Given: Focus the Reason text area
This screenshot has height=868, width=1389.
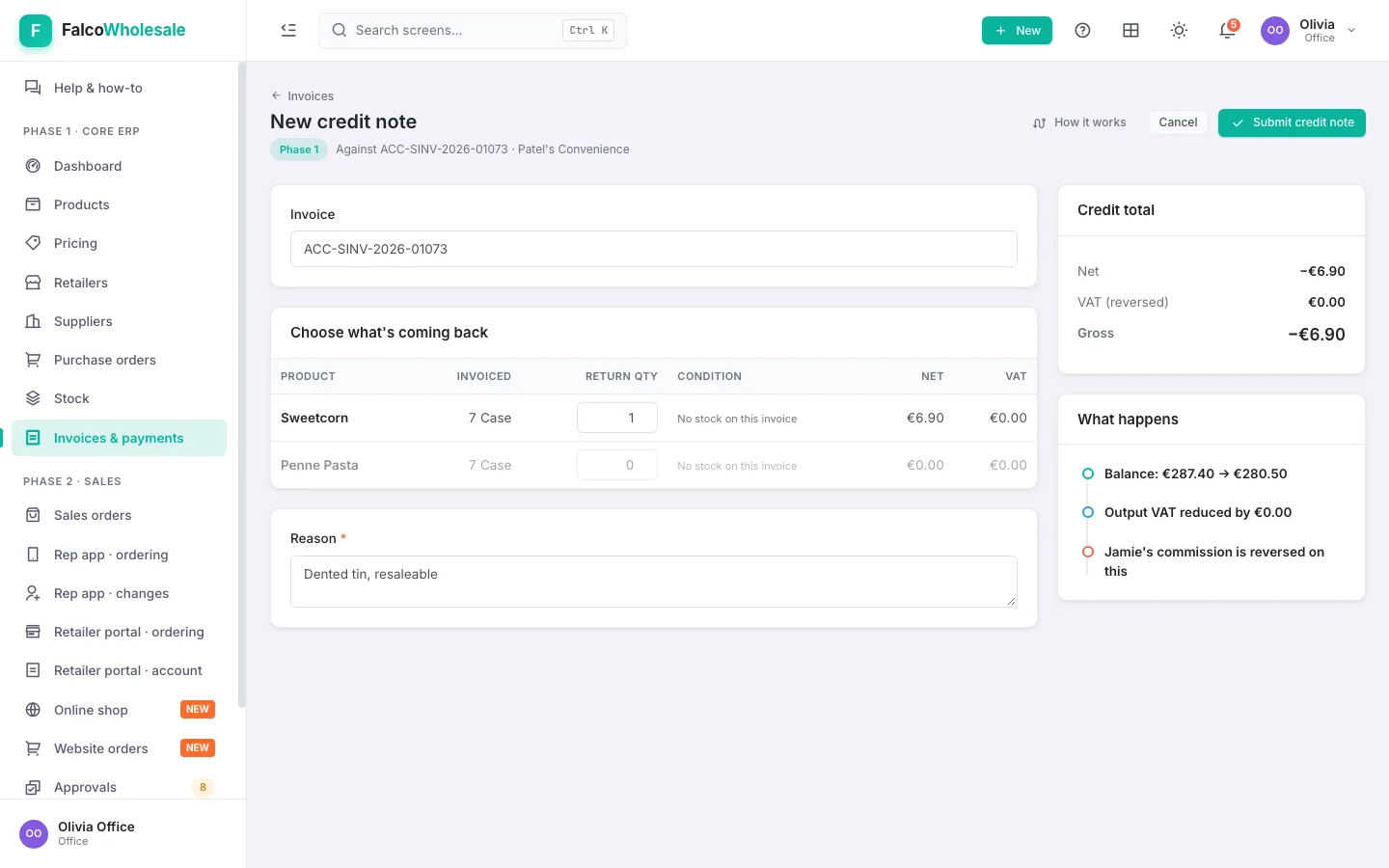Looking at the screenshot, I should (654, 582).
